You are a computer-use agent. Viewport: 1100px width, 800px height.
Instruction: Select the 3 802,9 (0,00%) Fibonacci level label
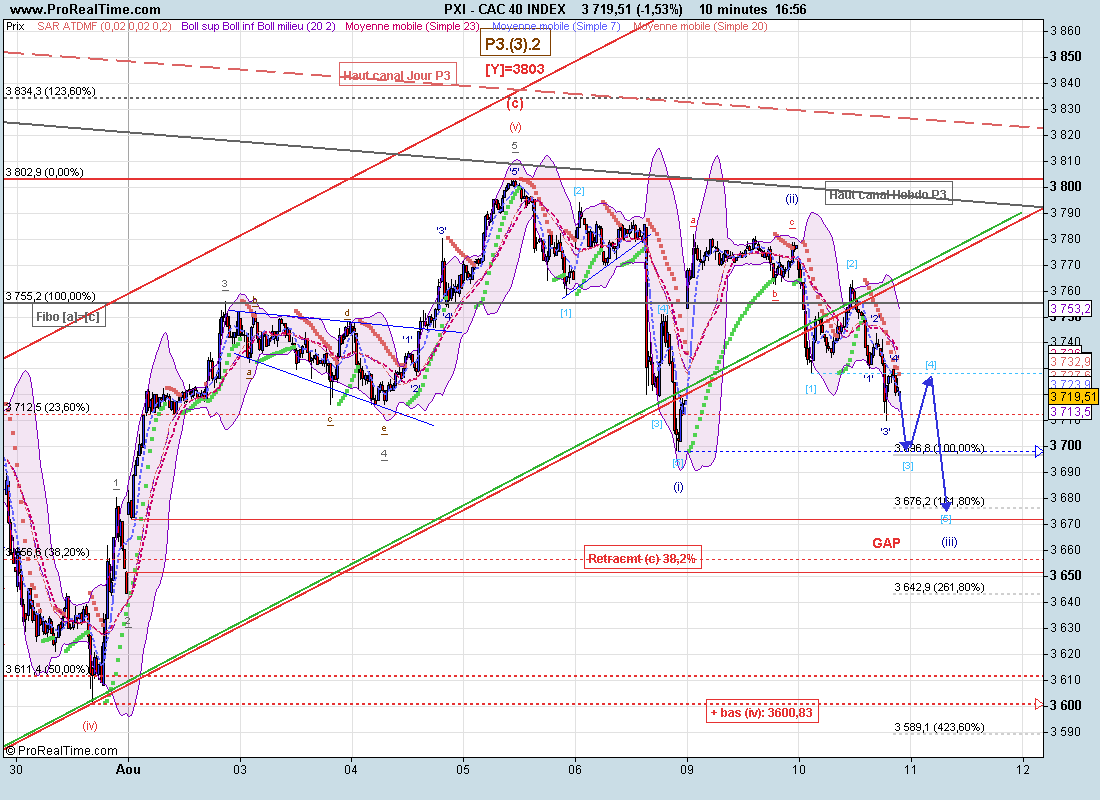tap(44, 172)
